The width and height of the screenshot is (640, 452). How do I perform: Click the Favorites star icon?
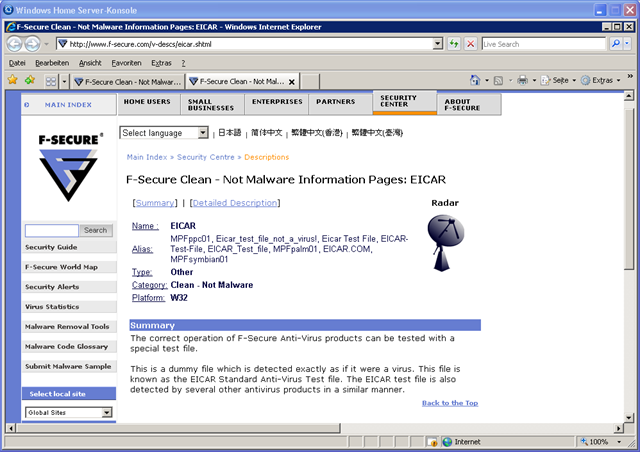coord(13,80)
